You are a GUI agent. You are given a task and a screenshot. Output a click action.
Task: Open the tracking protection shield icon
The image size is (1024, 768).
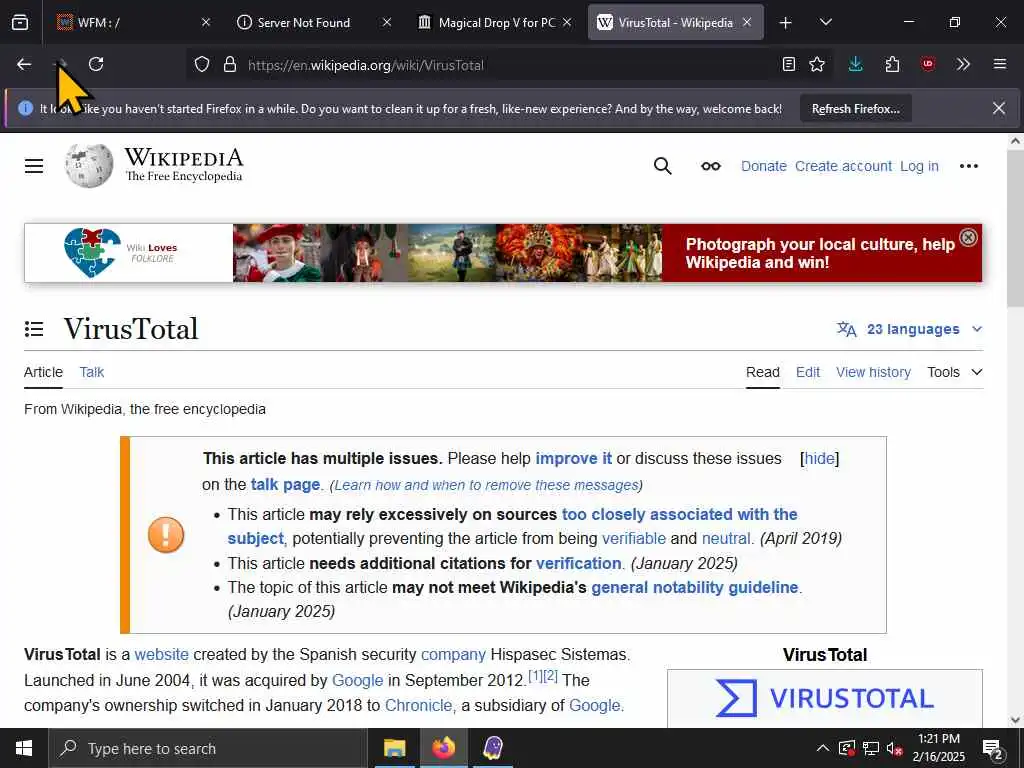(x=202, y=64)
